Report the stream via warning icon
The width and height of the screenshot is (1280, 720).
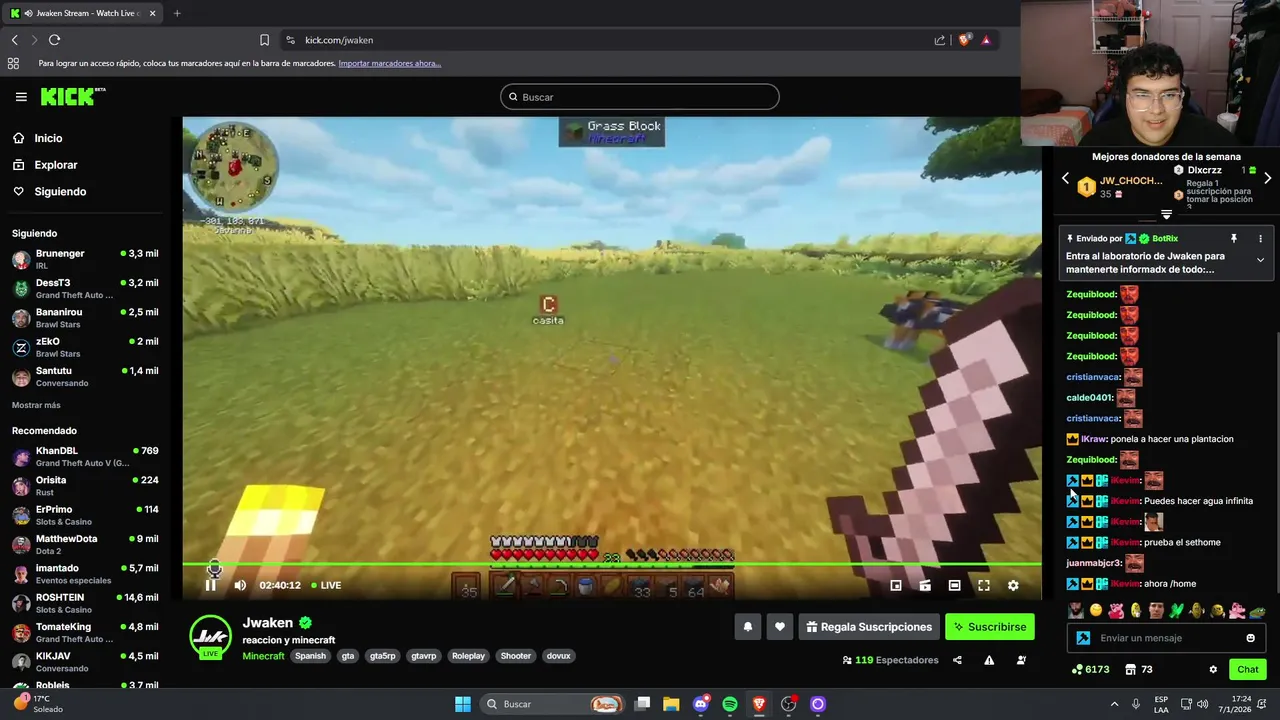tap(989, 660)
